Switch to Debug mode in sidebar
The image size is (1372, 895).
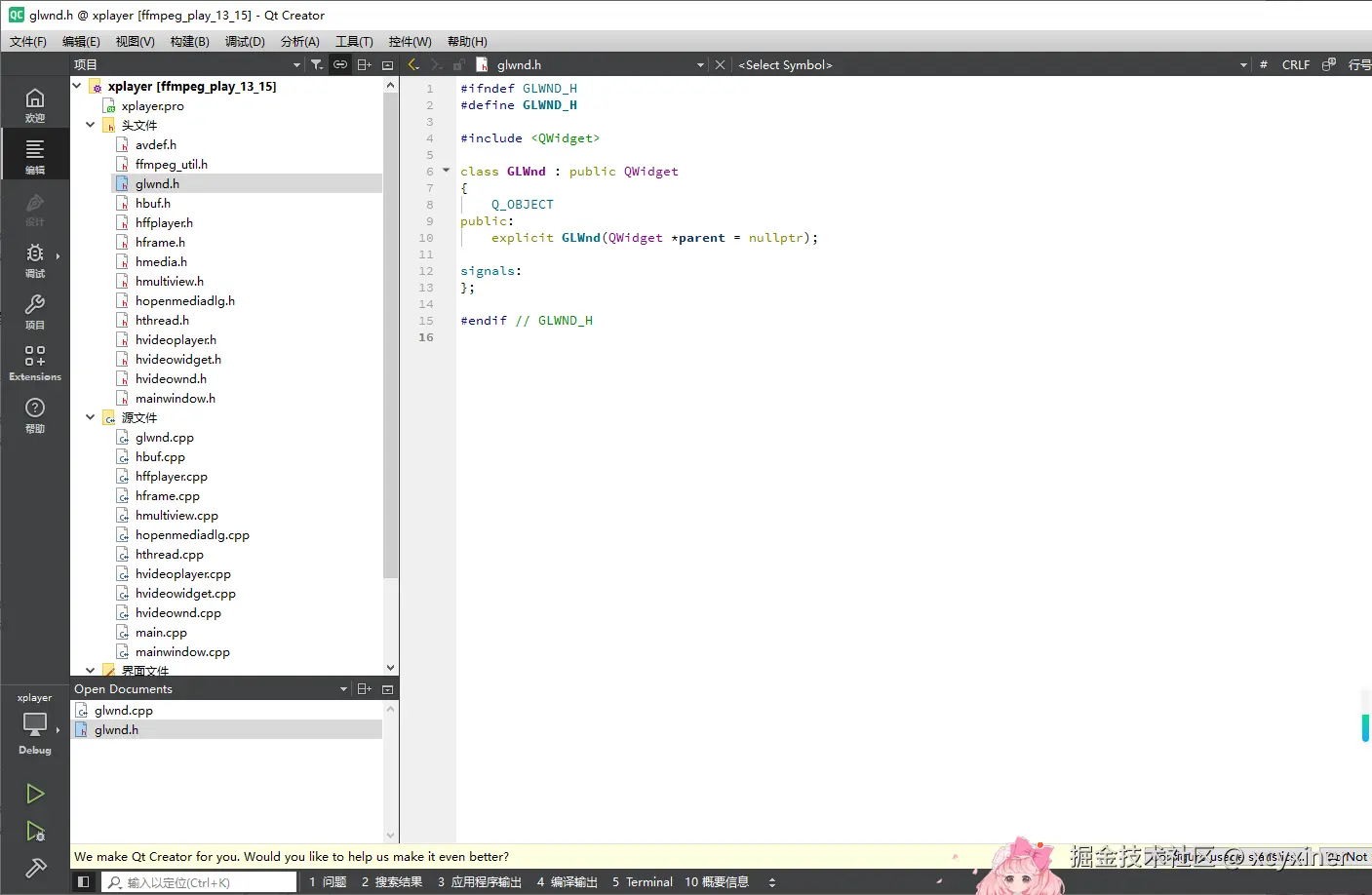[x=35, y=258]
